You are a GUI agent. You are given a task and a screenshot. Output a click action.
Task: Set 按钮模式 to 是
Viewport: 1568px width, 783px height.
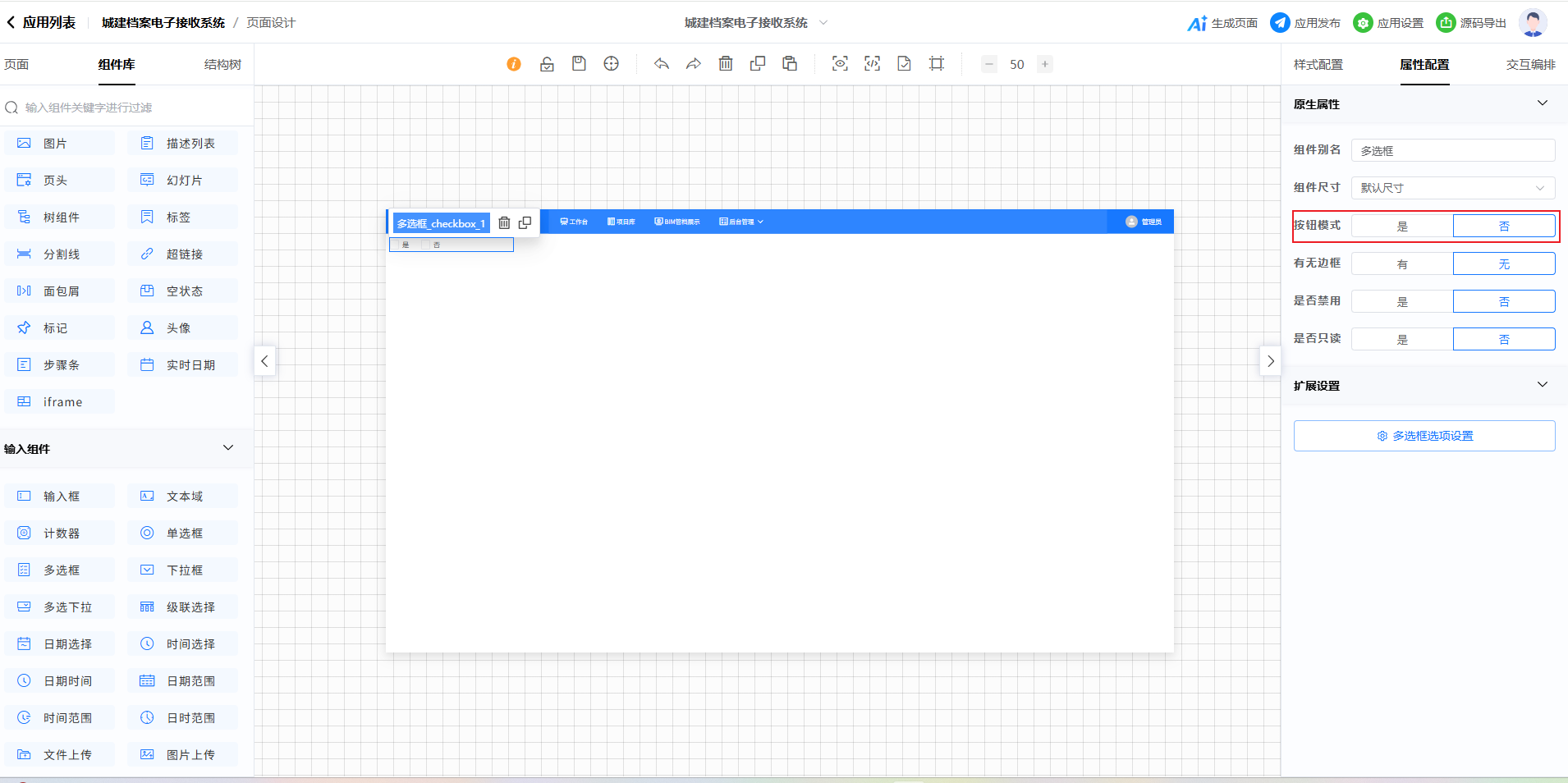pyautogui.click(x=1402, y=227)
